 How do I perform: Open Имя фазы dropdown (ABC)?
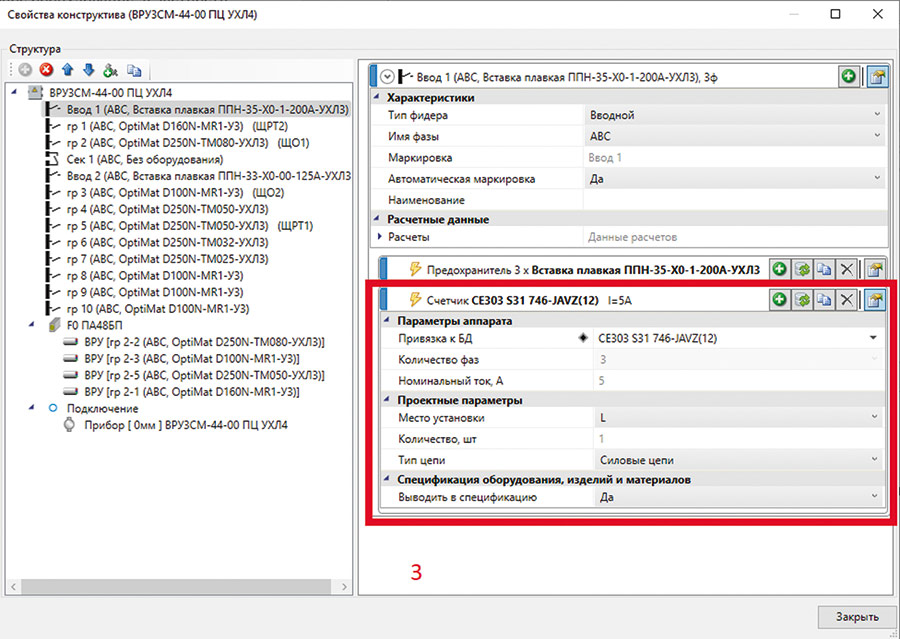[877, 136]
